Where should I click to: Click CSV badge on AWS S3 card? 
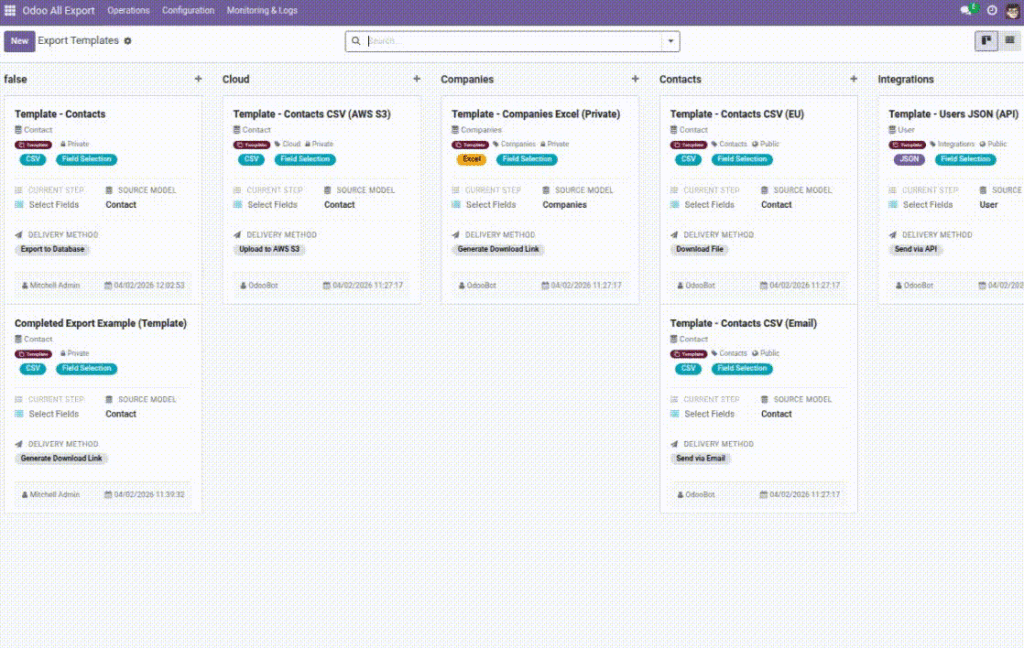[251, 159]
